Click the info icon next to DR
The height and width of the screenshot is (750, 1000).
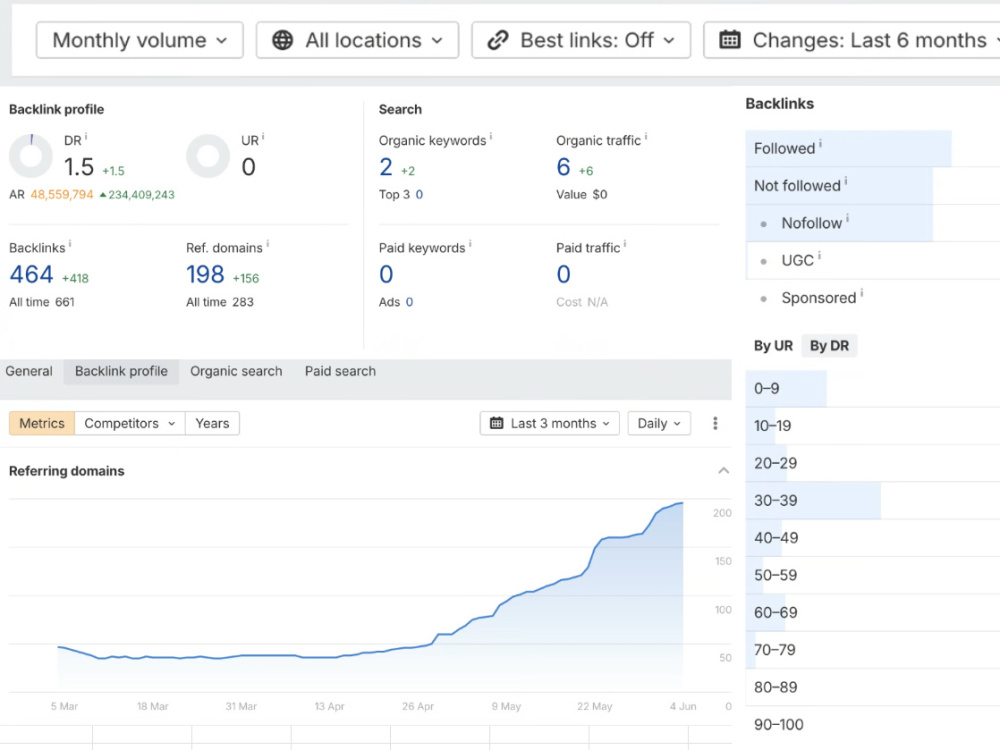(x=86, y=137)
